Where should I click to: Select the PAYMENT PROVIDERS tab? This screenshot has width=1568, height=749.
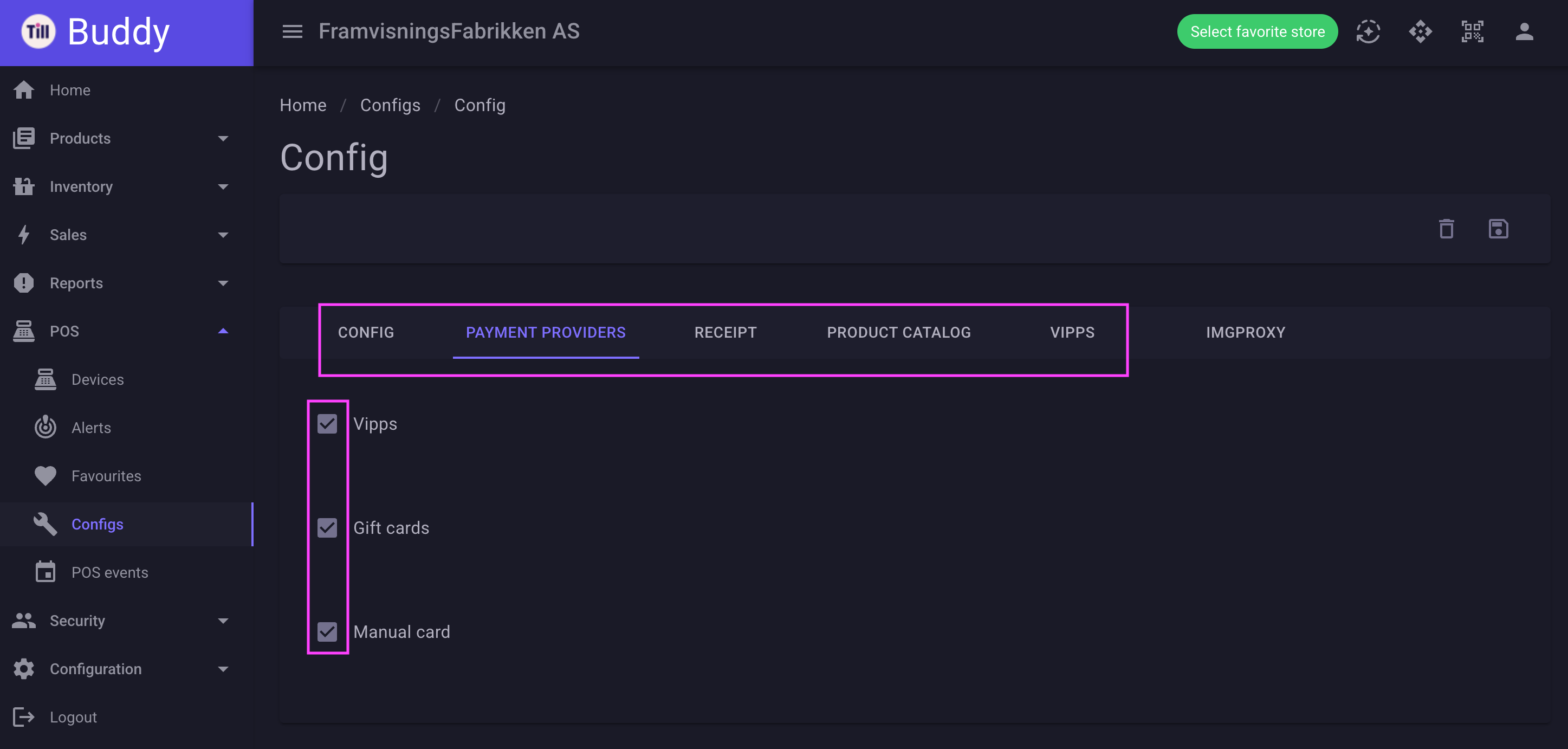pyautogui.click(x=546, y=332)
